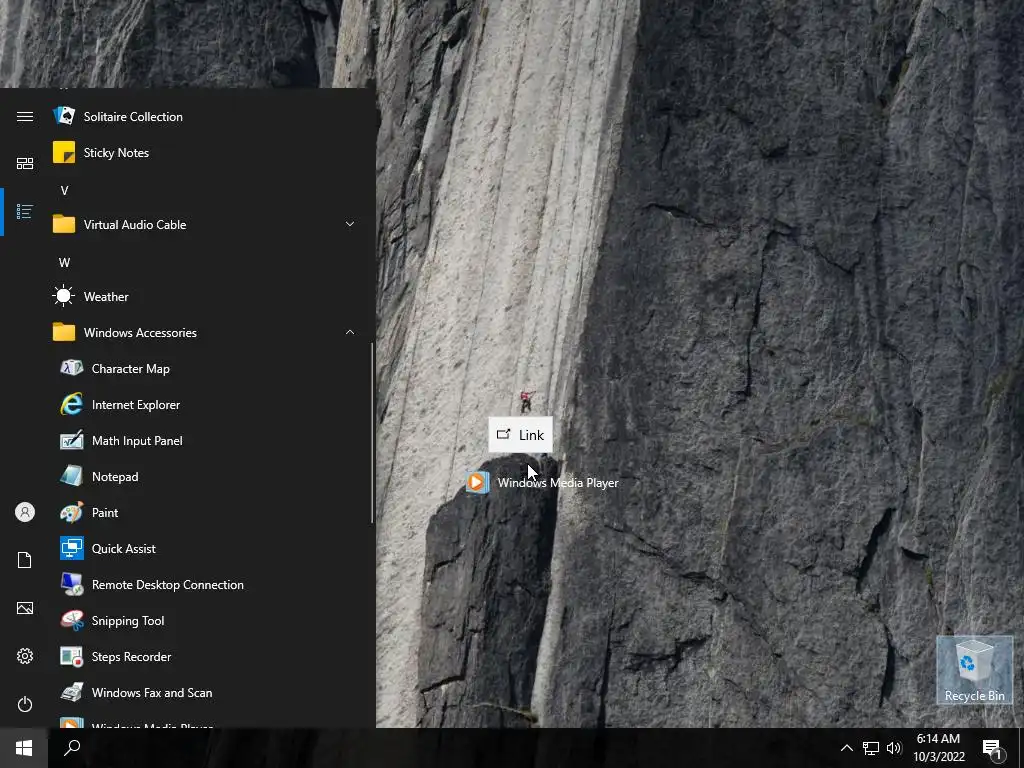
Task: Click the hamburger Expand menu icon
Action: (25, 116)
